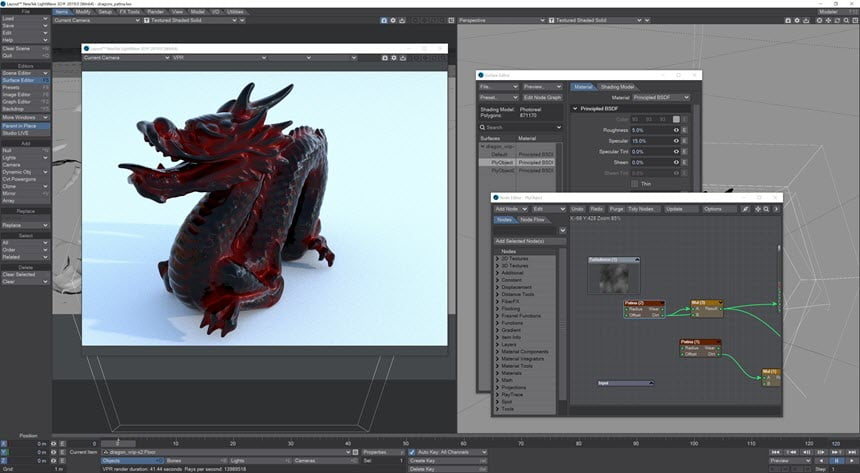Click layout toggle icon beside main viewport
Viewport: 860px width, 473px height.
(x=451, y=20)
